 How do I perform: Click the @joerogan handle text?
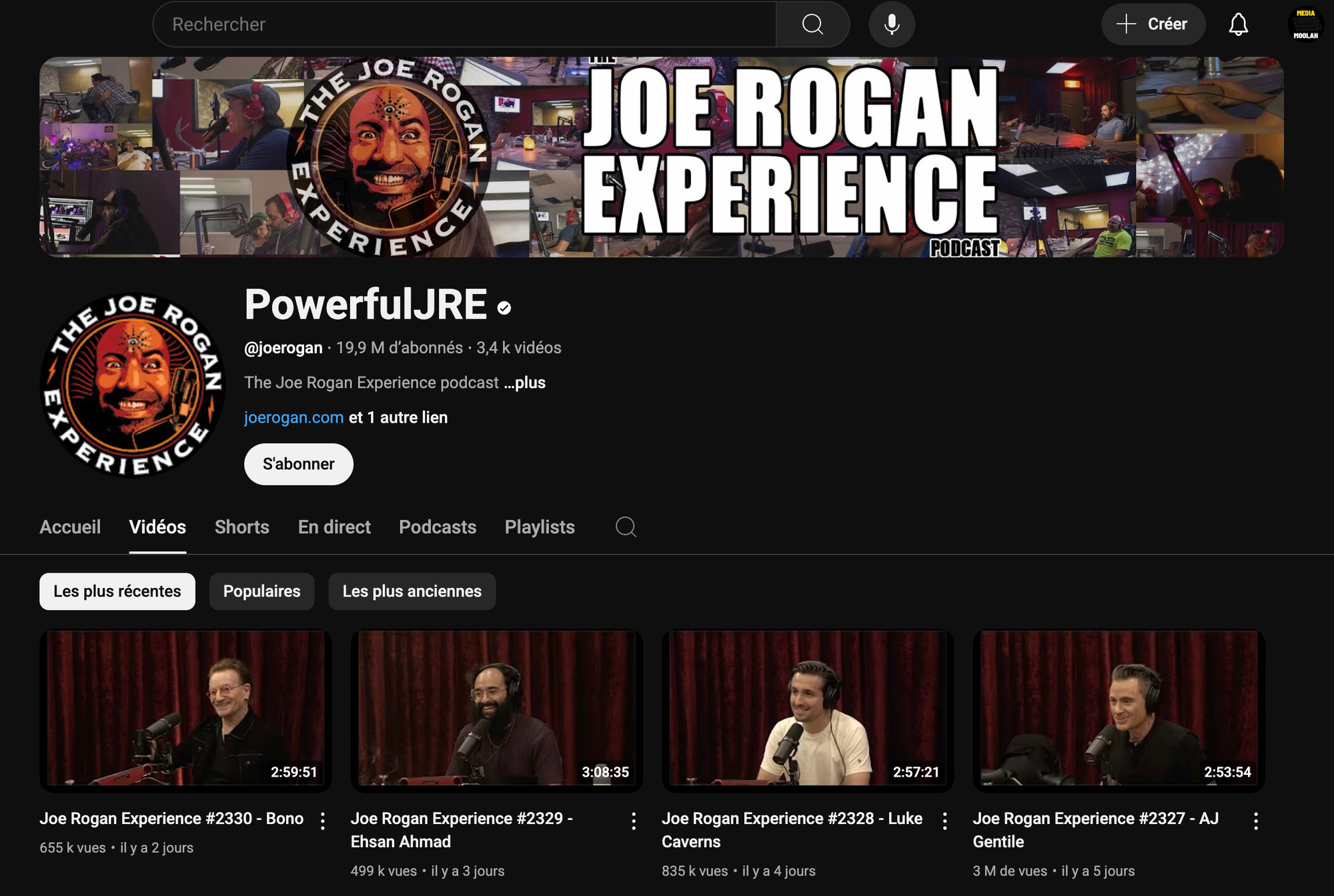[283, 348]
